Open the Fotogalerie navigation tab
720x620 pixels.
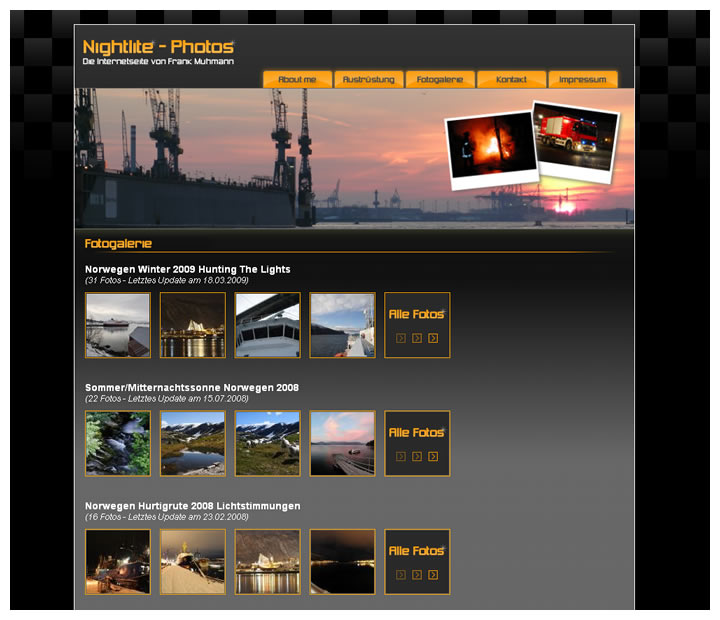(440, 79)
